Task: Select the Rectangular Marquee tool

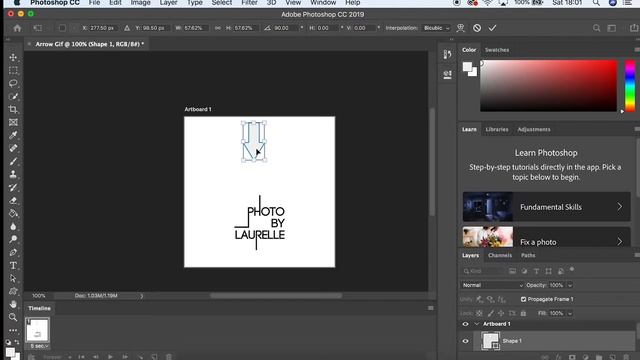Action: tap(13, 70)
